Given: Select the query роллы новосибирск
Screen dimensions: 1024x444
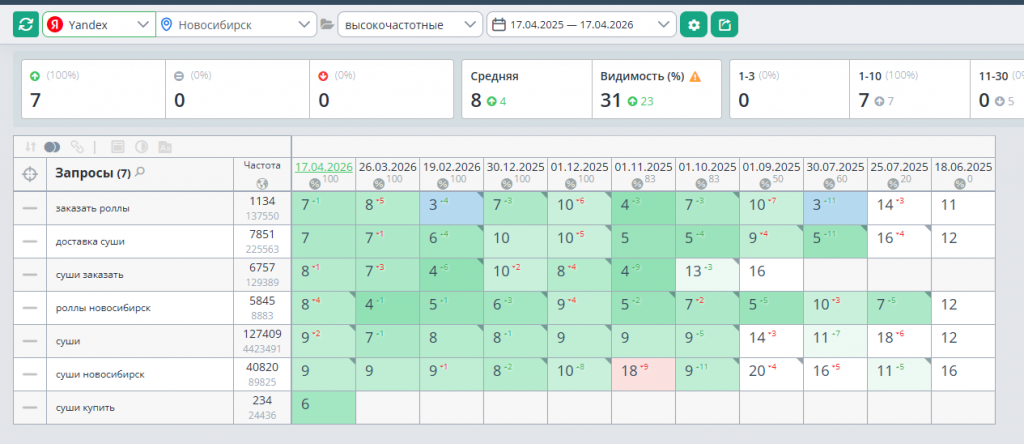Looking at the screenshot, I should pos(103,308).
